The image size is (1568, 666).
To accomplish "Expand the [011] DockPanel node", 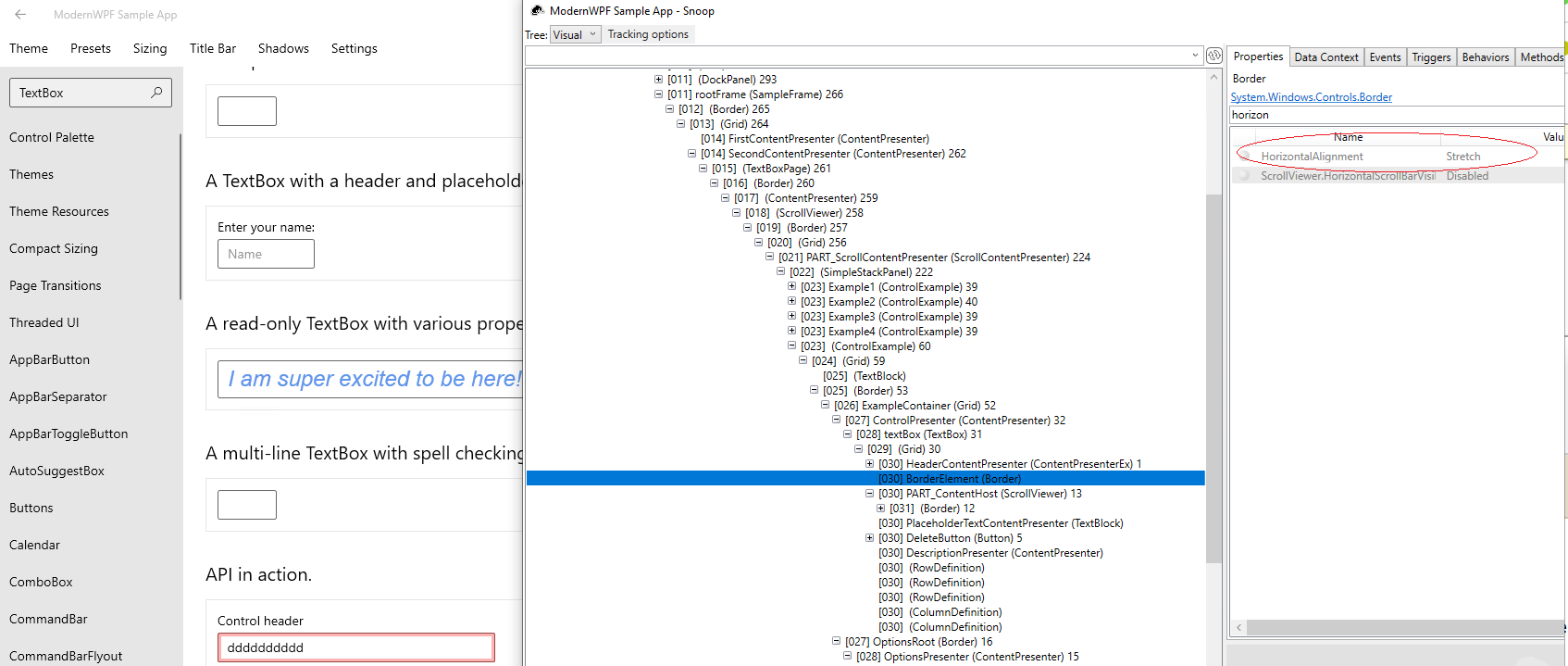I will point(658,80).
